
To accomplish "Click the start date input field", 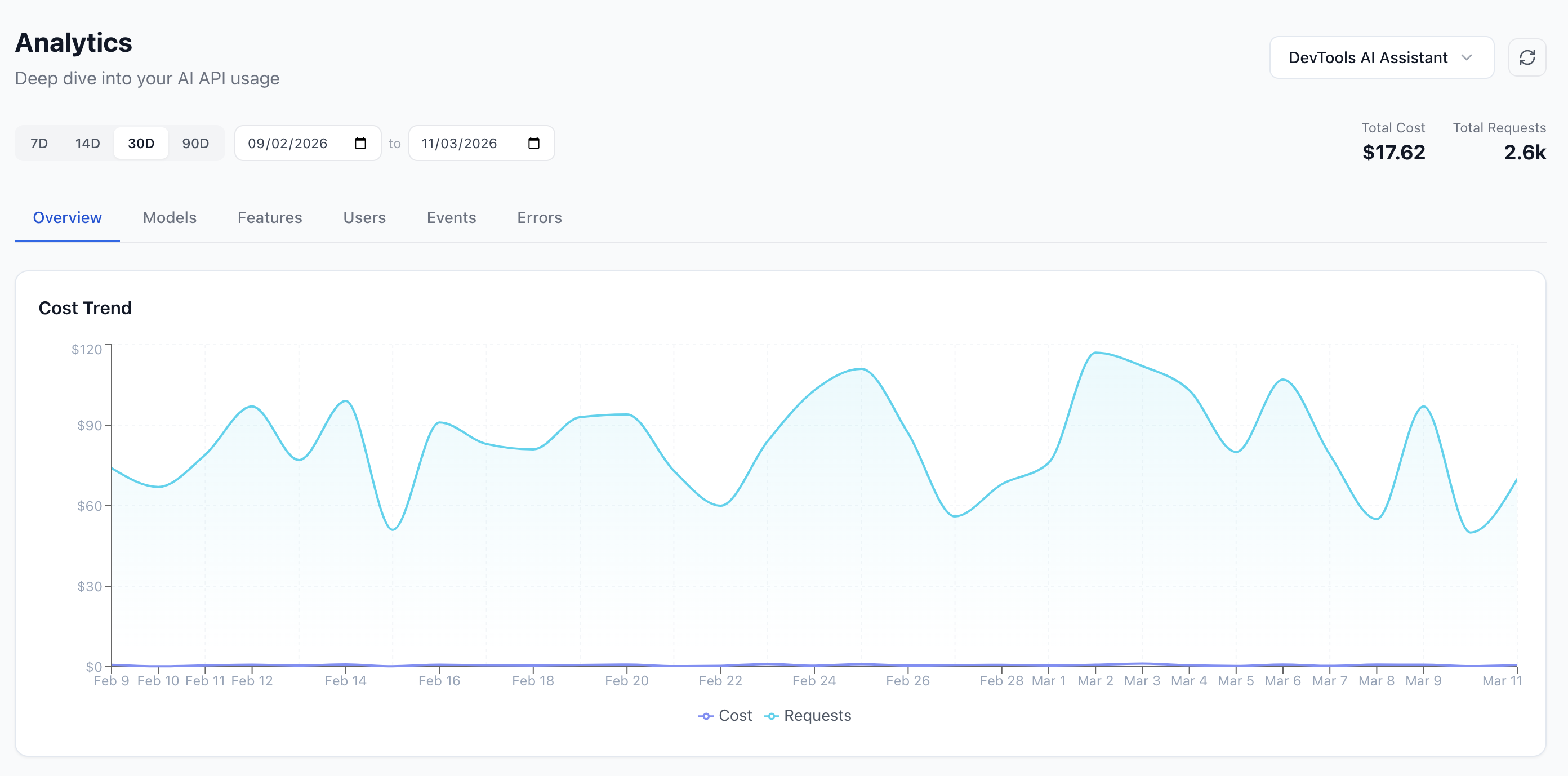I will pyautogui.click(x=292, y=143).
